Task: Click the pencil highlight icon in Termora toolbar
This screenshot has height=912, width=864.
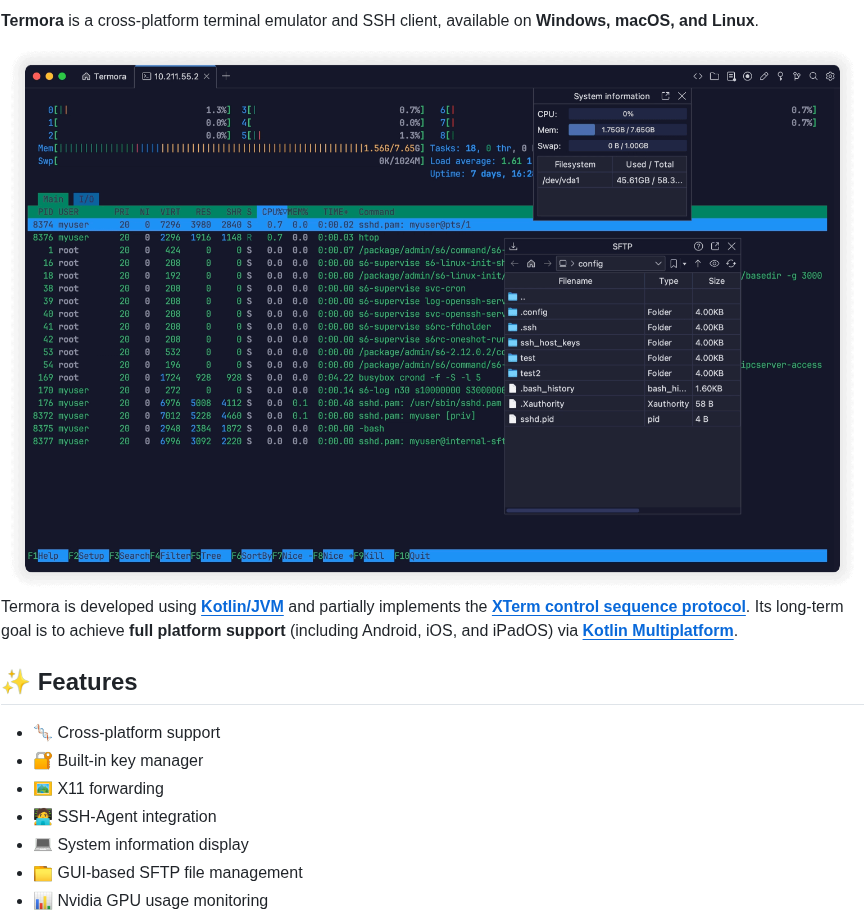Action: coord(764,76)
